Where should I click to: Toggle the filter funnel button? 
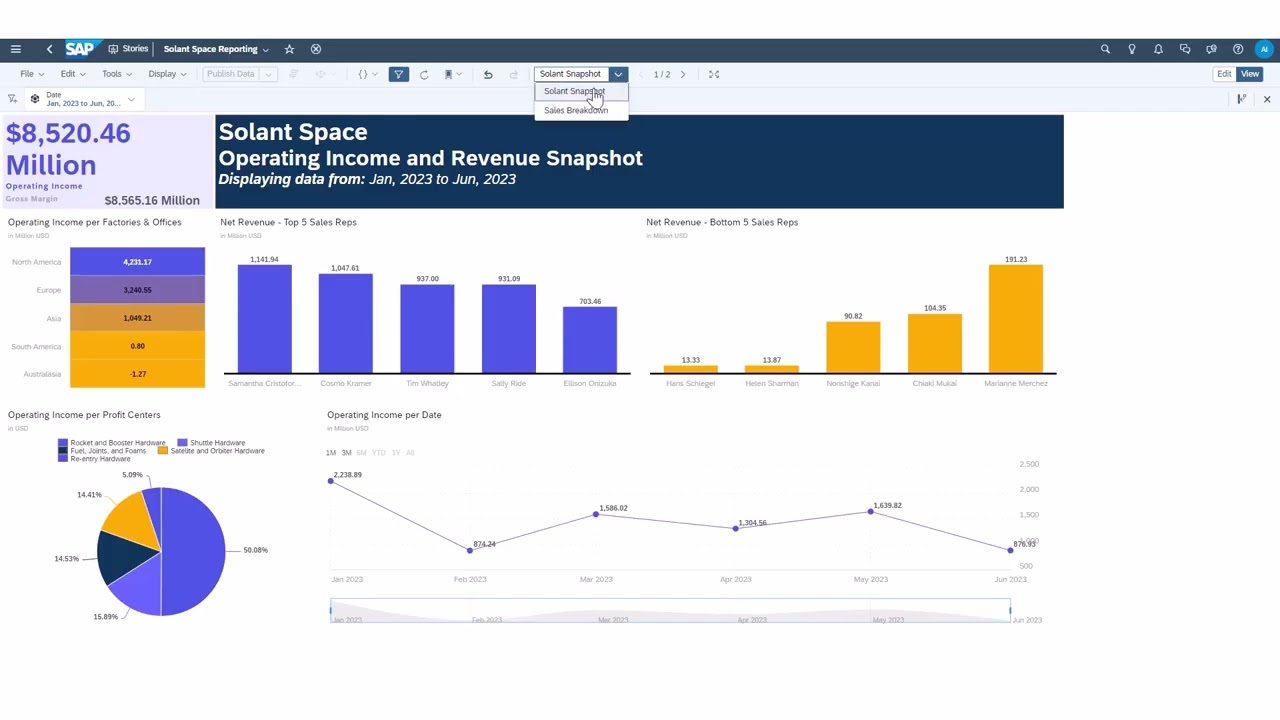pyautogui.click(x=399, y=74)
